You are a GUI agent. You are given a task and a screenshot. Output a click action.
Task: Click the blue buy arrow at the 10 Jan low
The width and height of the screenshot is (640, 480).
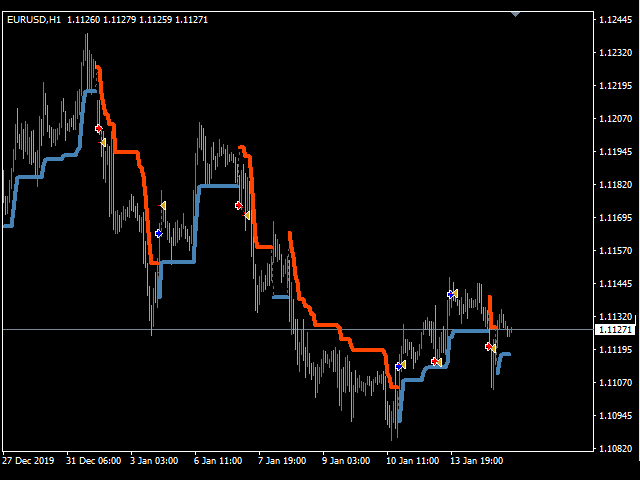click(398, 367)
